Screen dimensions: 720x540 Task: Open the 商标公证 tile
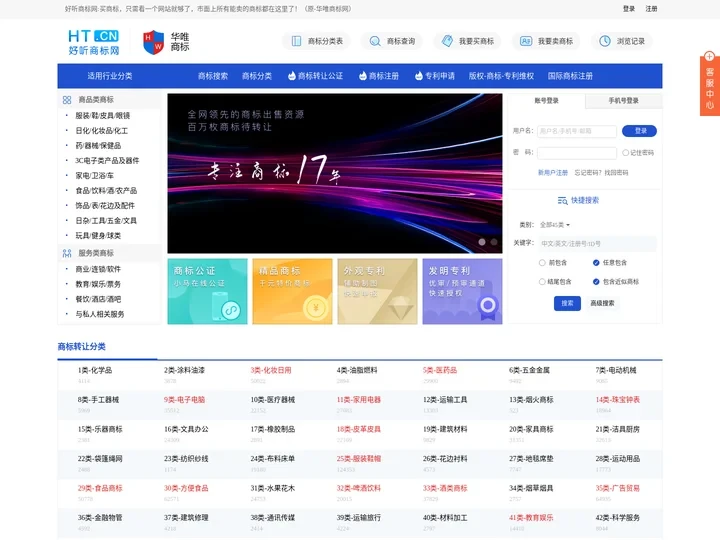point(208,292)
